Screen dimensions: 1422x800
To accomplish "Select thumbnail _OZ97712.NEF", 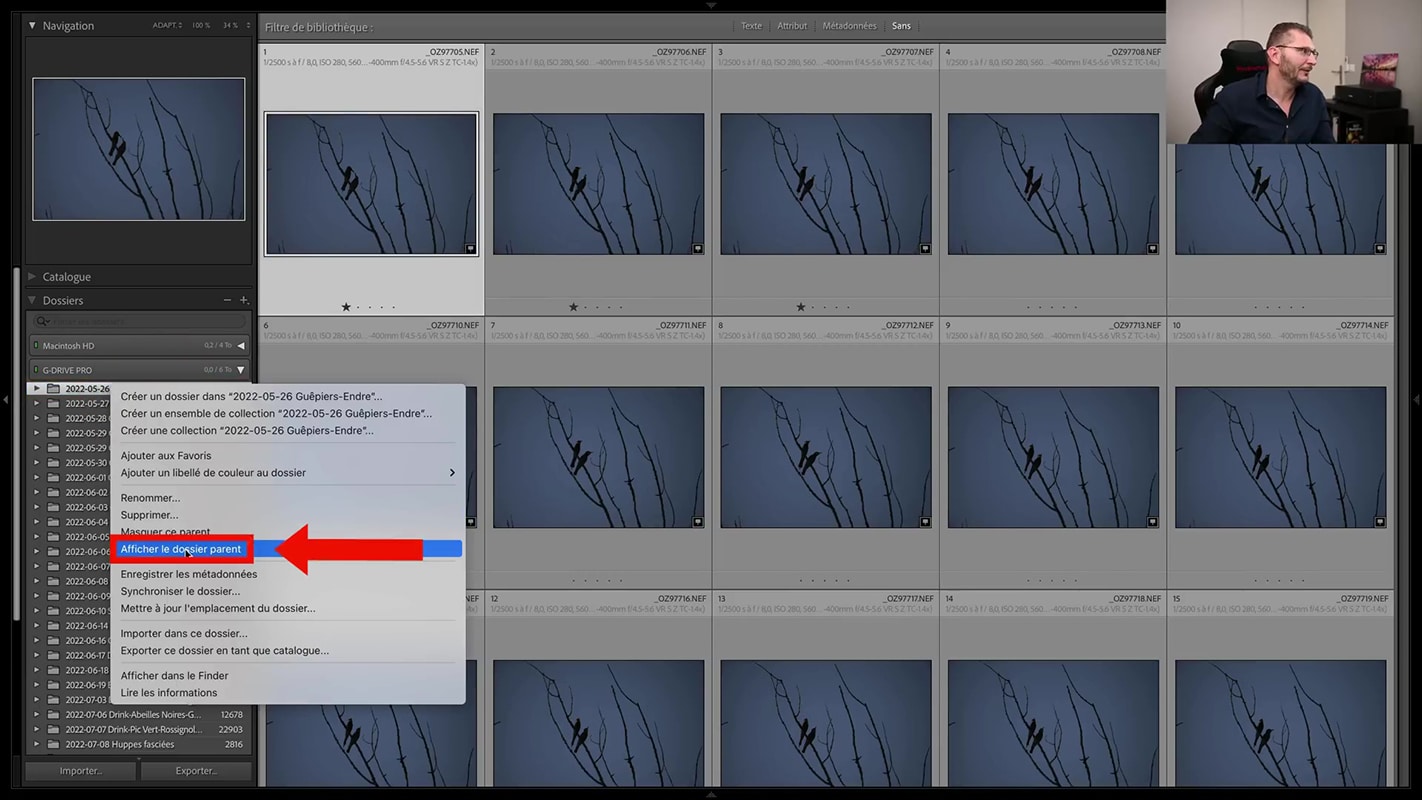I will coord(826,457).
